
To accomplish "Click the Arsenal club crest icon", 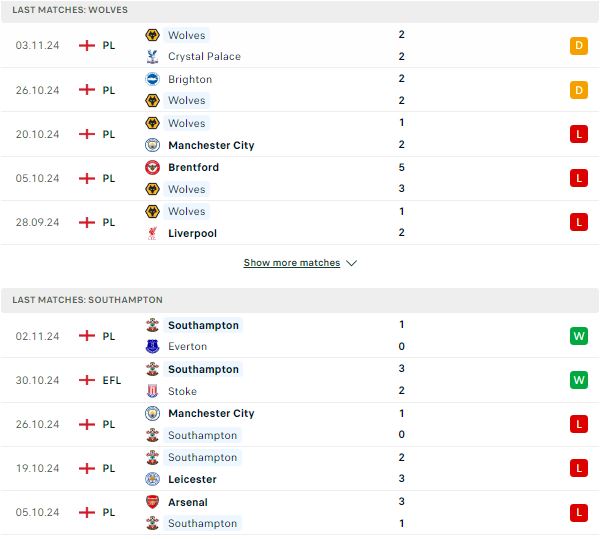I will point(152,502).
